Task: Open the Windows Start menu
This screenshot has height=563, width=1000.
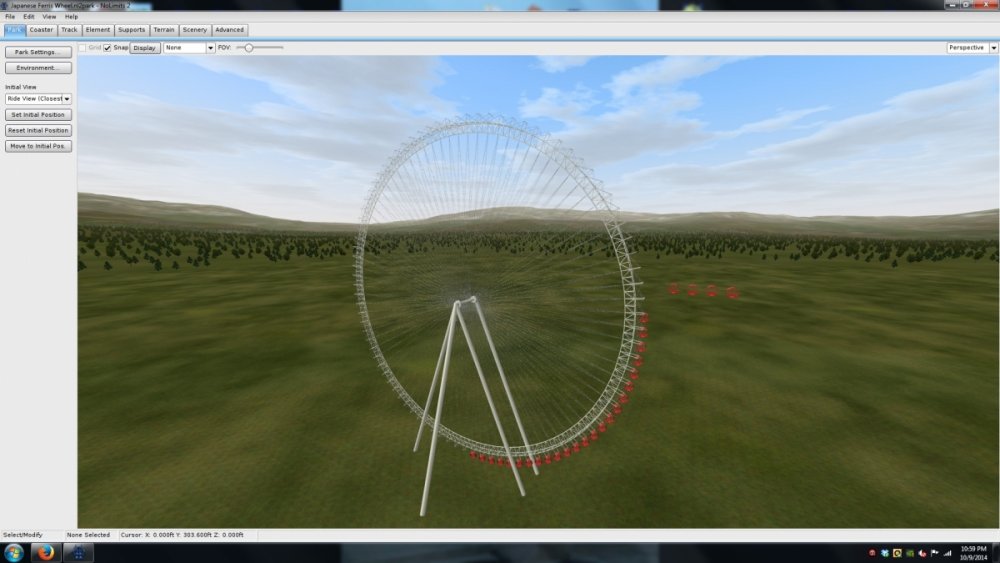Action: pyautogui.click(x=14, y=553)
